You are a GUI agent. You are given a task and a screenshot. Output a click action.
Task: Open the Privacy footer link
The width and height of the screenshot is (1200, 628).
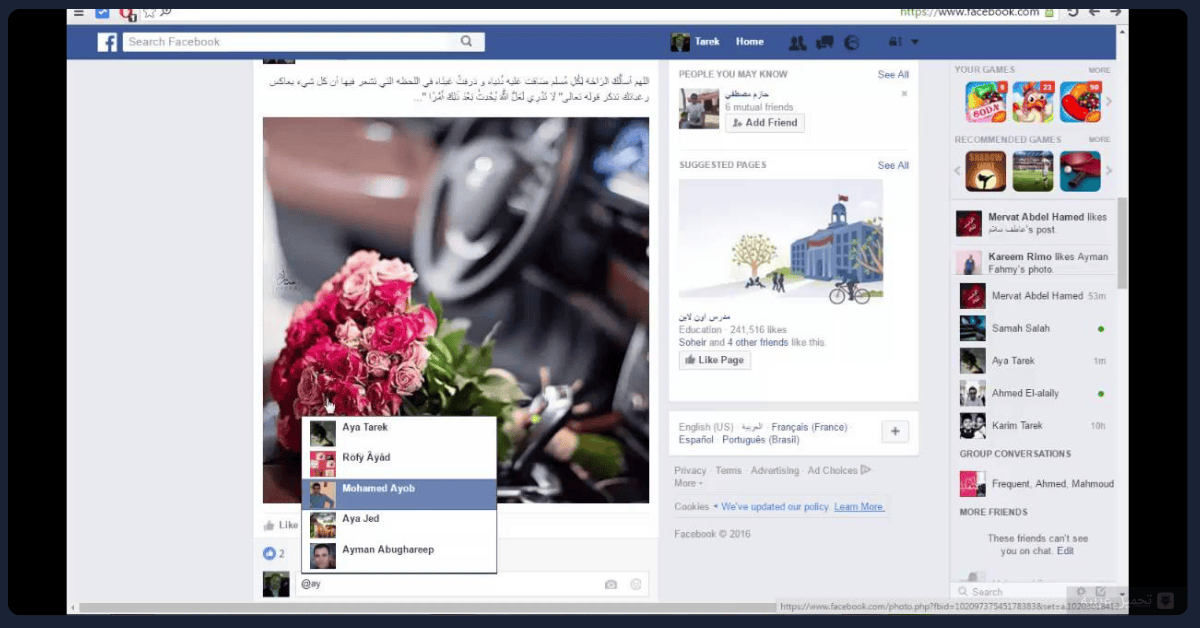pos(690,471)
